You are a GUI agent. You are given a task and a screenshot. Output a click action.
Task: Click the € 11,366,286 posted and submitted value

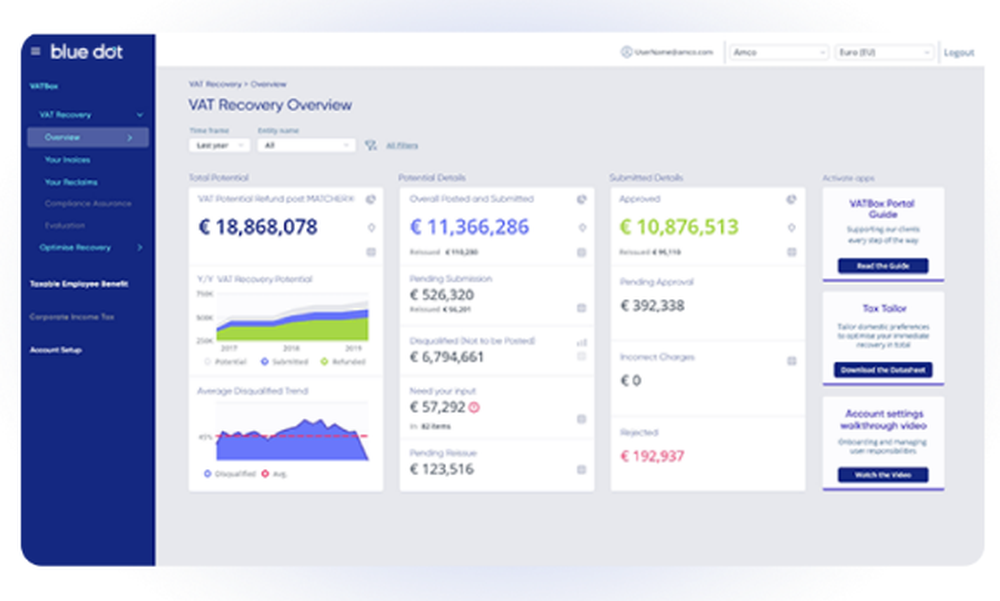[x=469, y=227]
